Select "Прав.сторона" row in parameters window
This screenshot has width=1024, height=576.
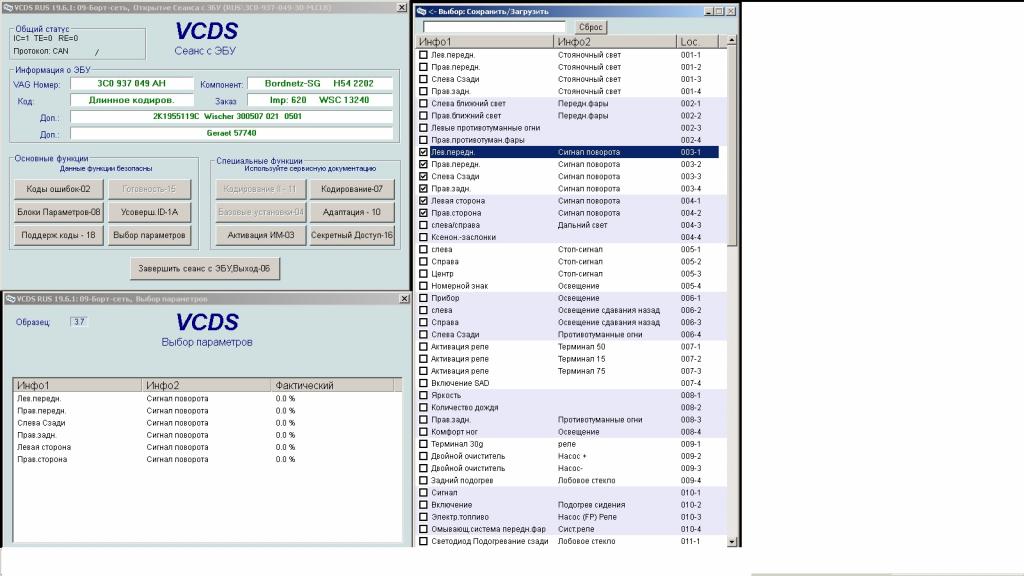click(206, 460)
